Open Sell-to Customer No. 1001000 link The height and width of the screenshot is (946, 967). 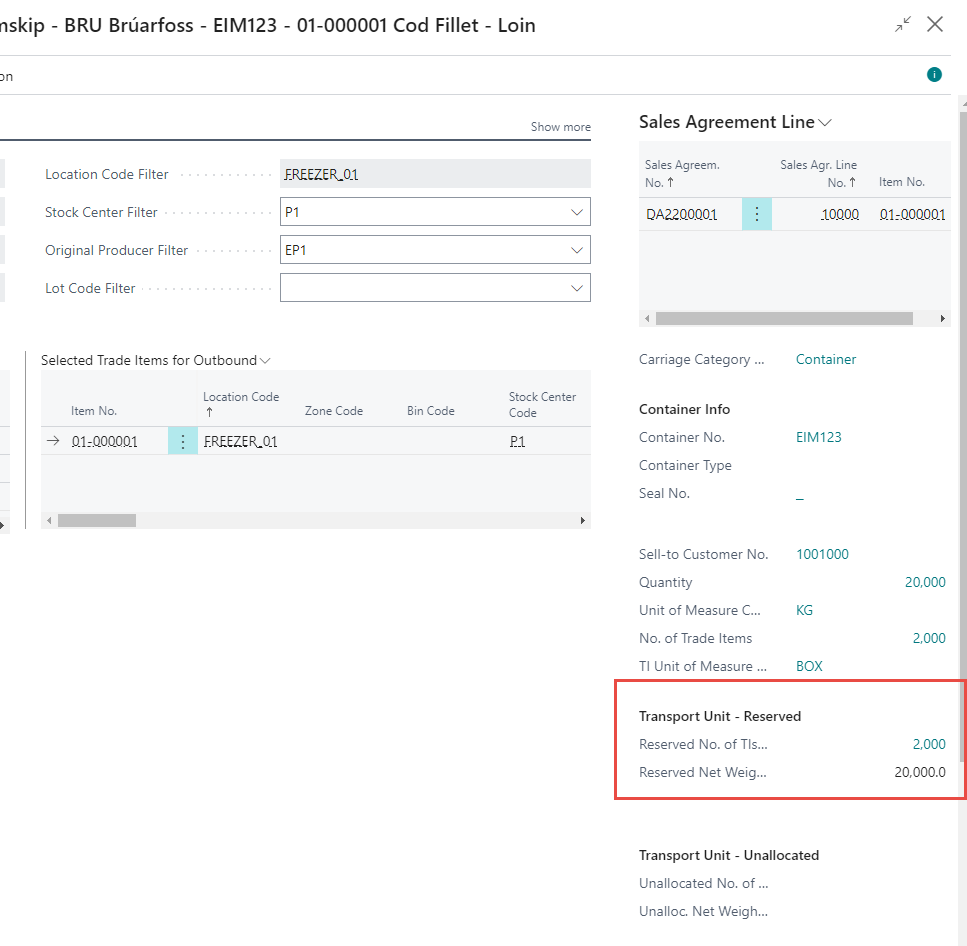(822, 554)
